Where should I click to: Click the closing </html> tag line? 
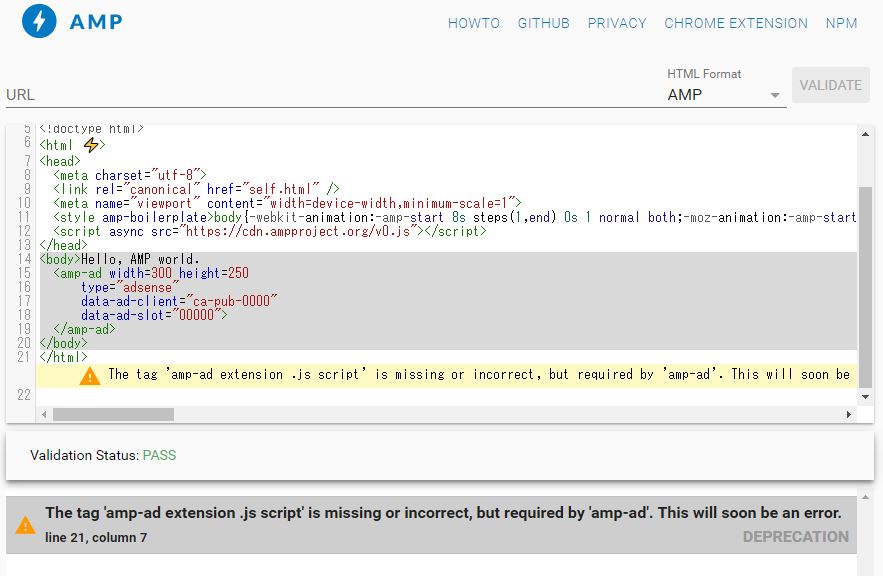pos(64,357)
